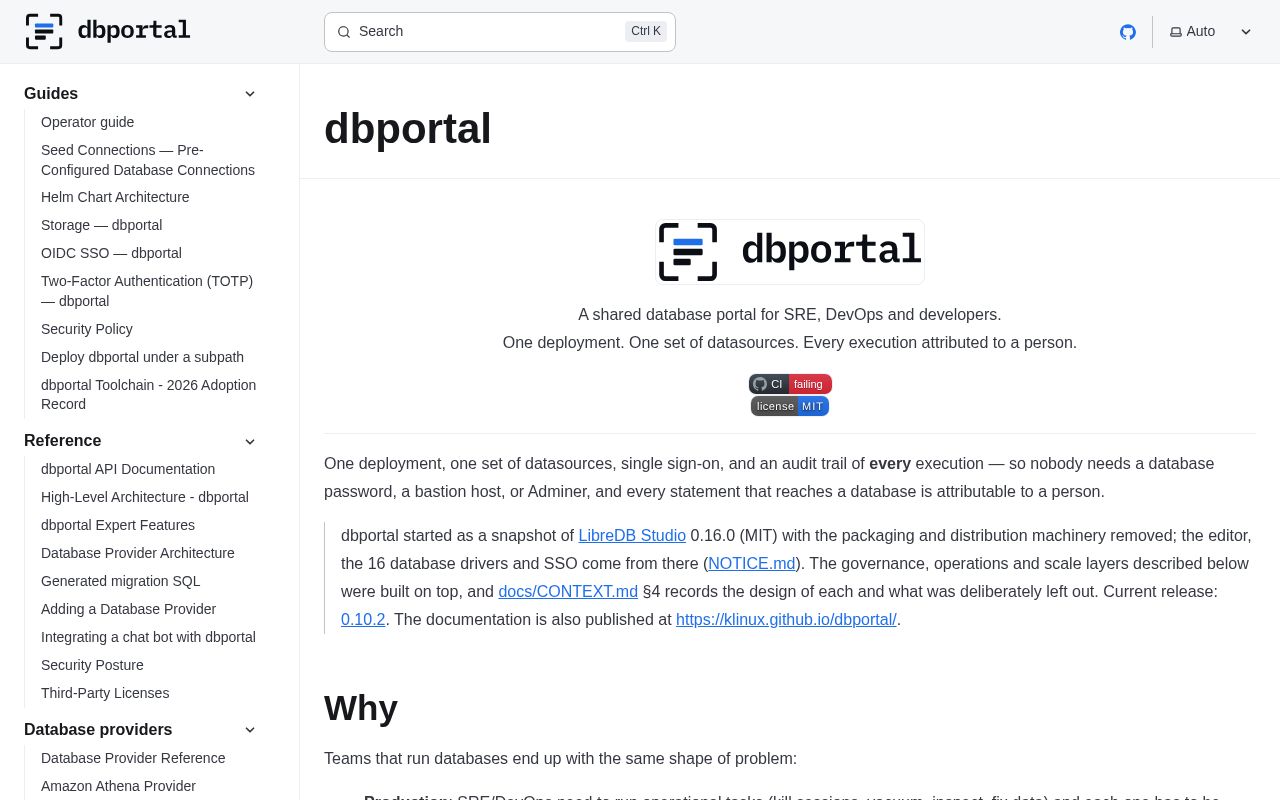Go to Helm Chart Architecture
This screenshot has height=800, width=1280.
(x=115, y=197)
